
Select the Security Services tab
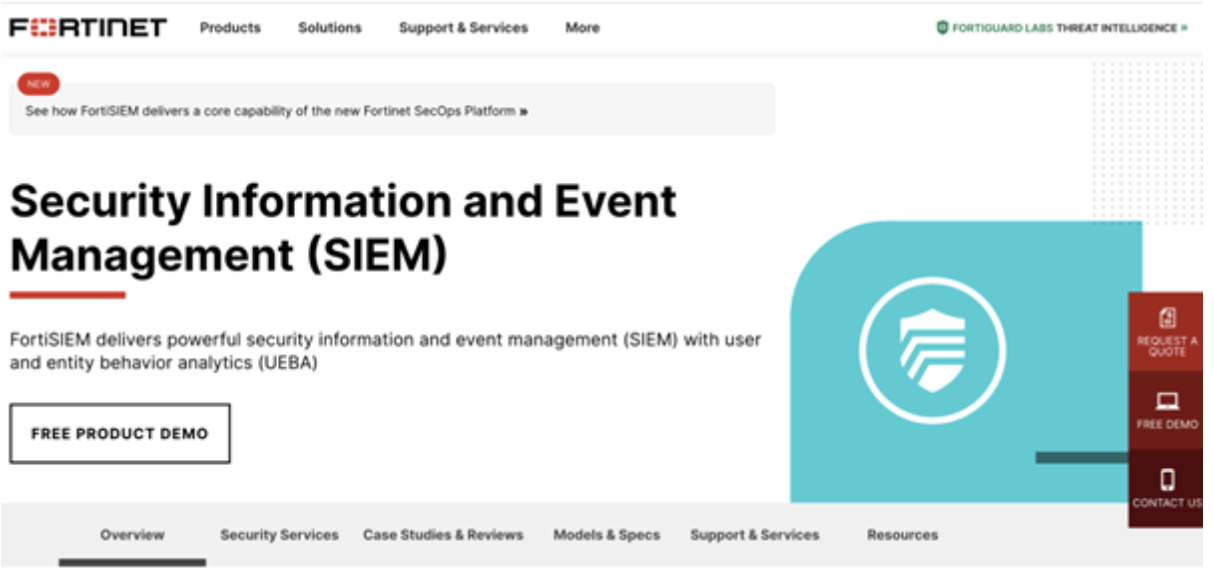click(279, 535)
